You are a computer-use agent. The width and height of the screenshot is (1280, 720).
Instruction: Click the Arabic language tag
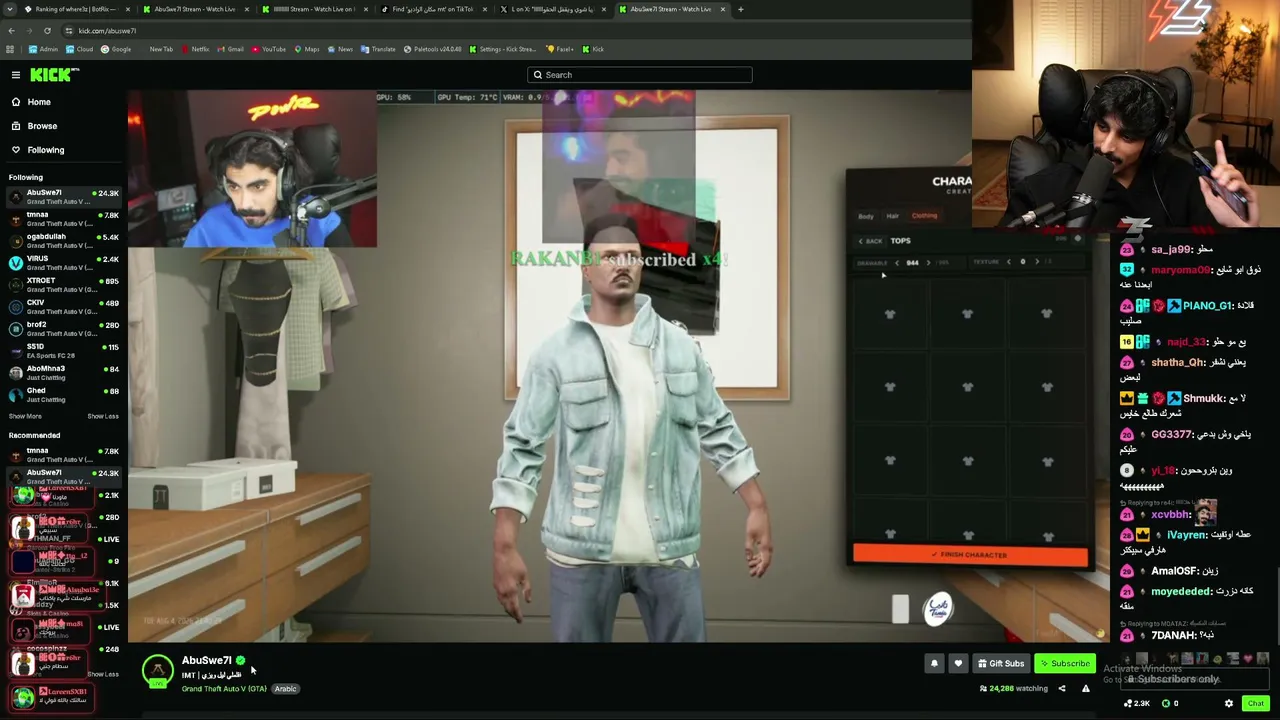coord(285,689)
